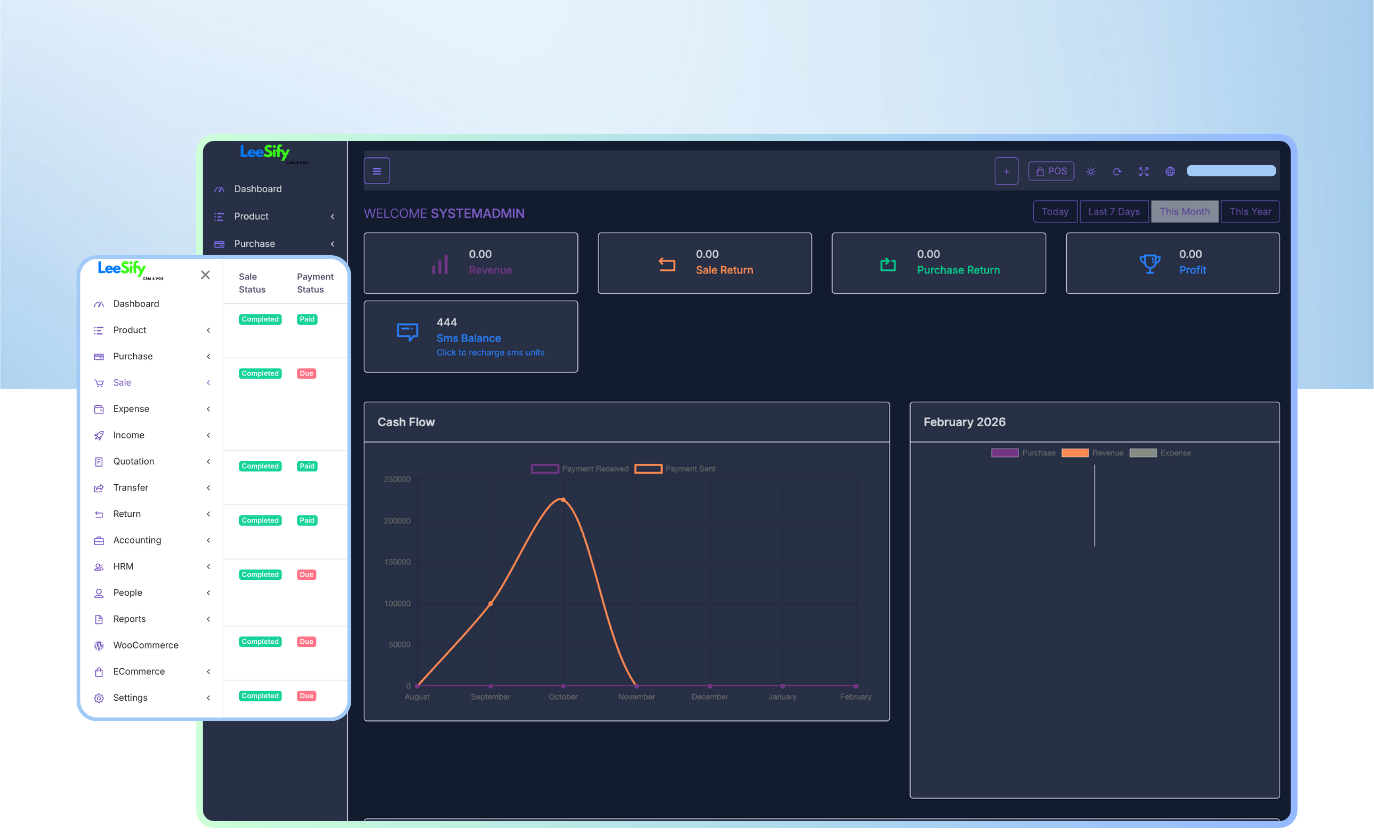Close the mobile sidebar with X icon
This screenshot has height=840, width=1374.
click(205, 275)
